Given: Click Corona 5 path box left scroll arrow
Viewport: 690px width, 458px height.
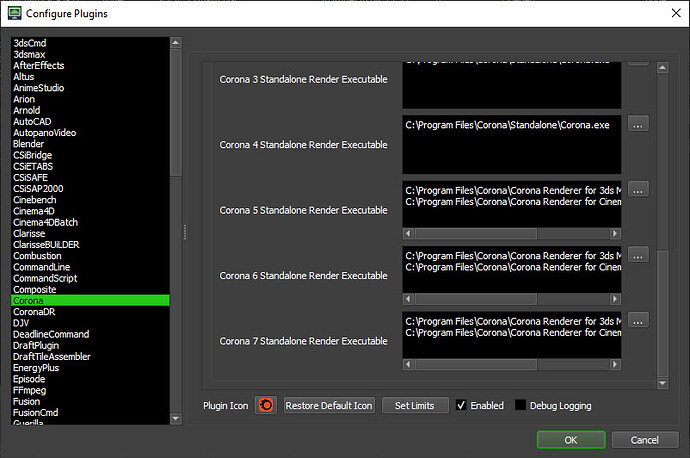Looking at the screenshot, I should click(x=408, y=233).
